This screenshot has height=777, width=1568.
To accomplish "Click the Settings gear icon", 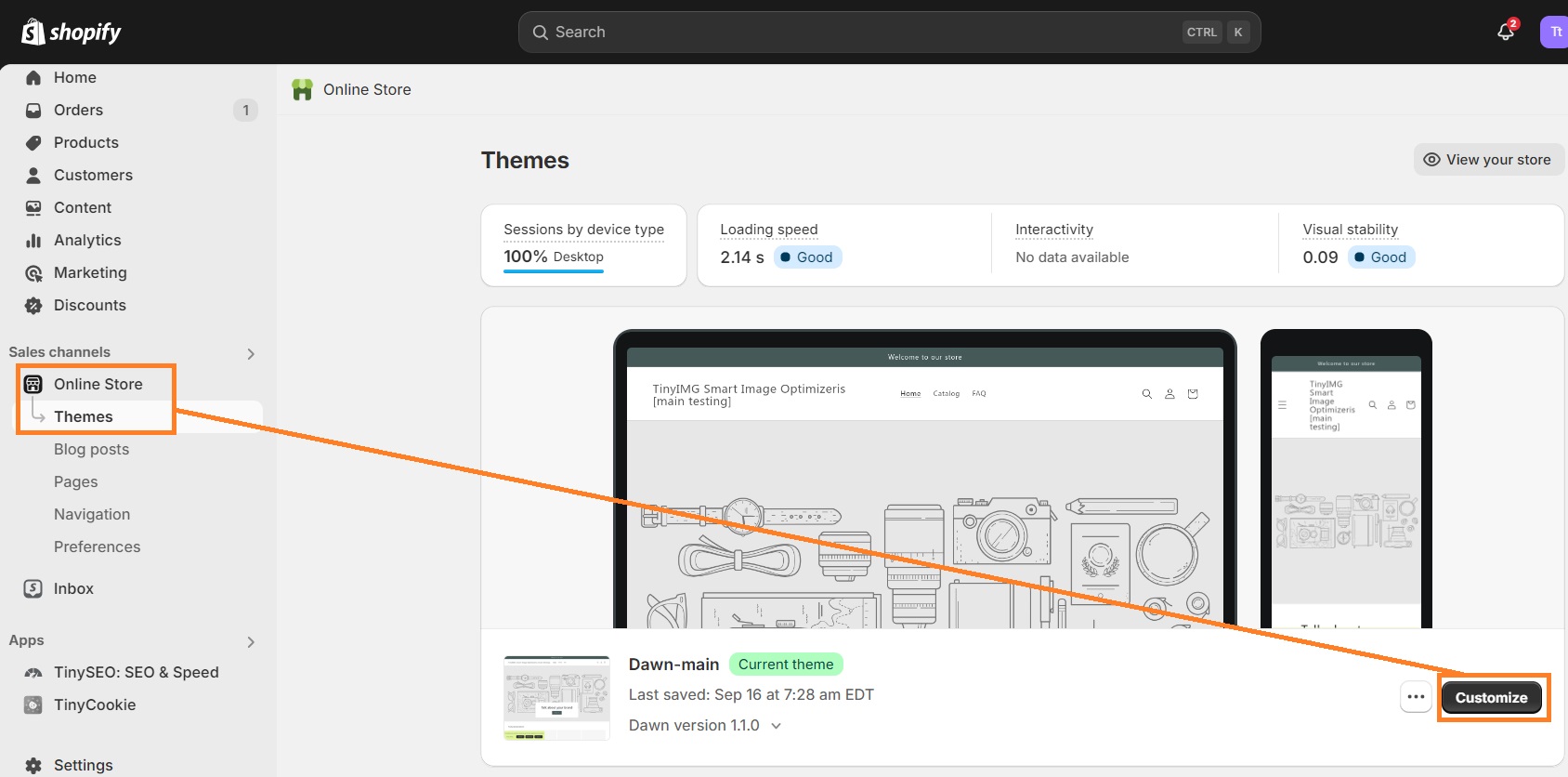I will coord(33,765).
